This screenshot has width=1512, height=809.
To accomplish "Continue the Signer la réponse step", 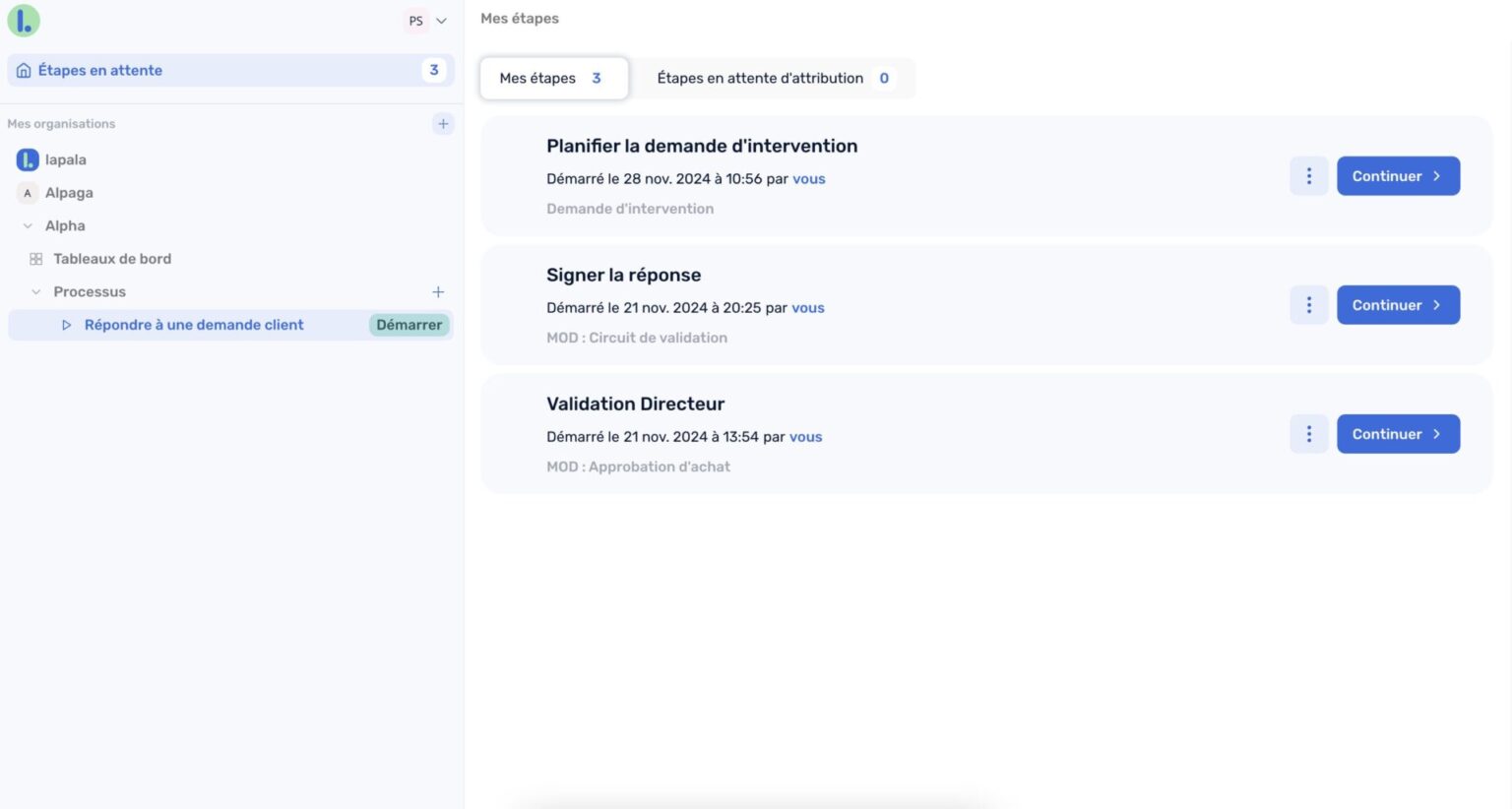I will 1397,305.
